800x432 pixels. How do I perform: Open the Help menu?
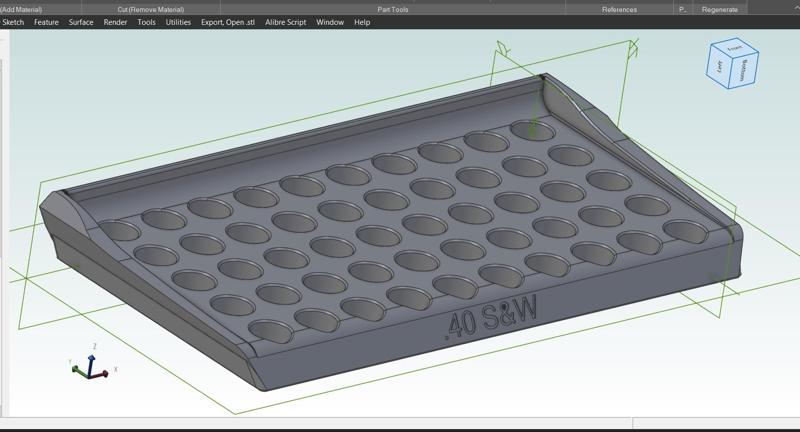click(x=362, y=22)
